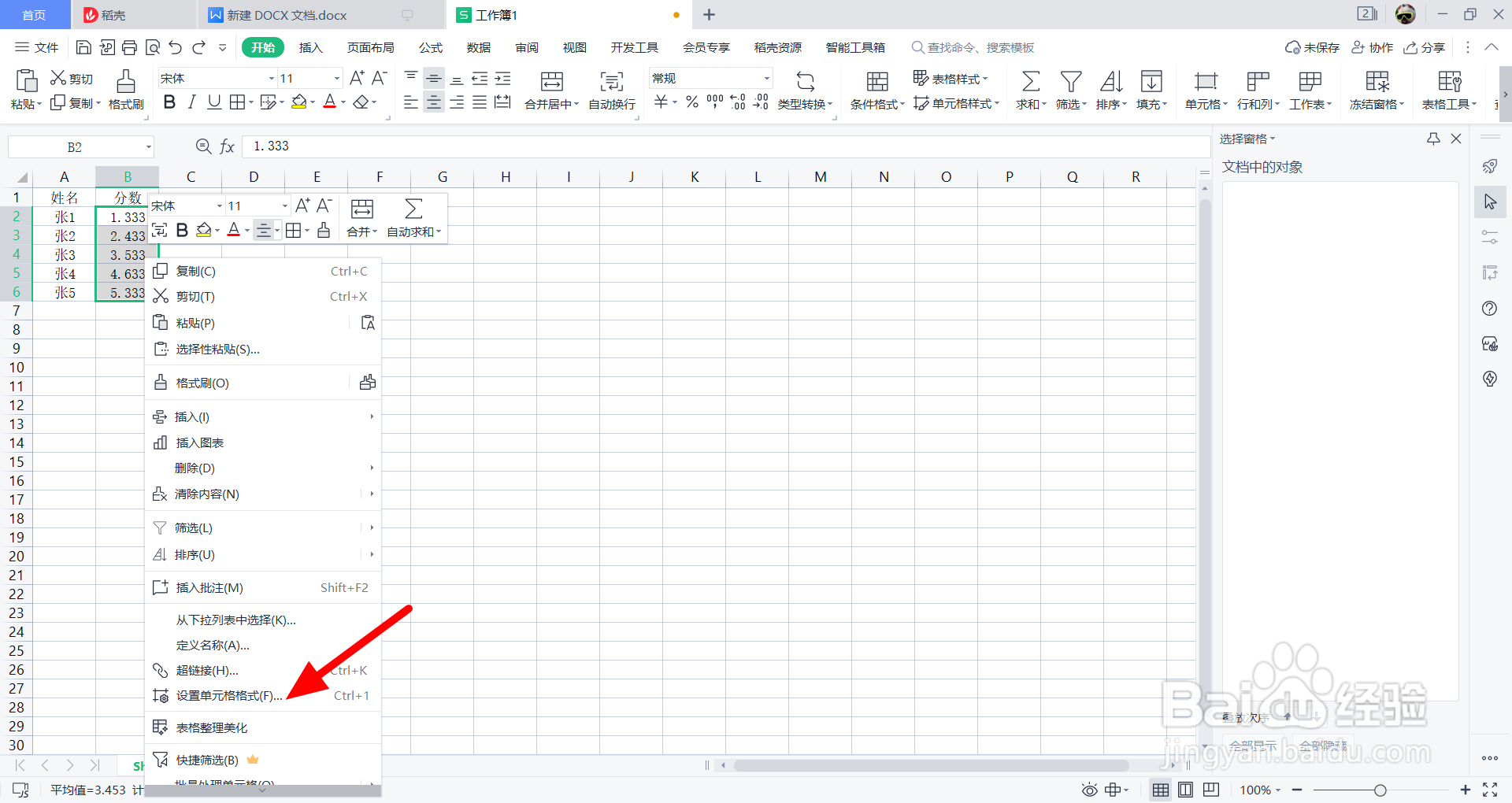The image size is (1512, 803).
Task: Click the 分享 share button
Action: 1425,48
